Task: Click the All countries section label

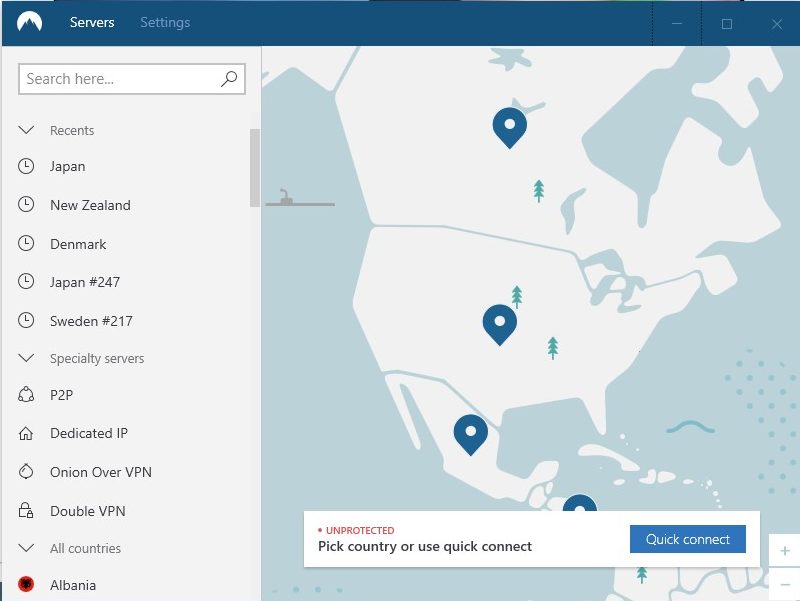Action: 85,548
